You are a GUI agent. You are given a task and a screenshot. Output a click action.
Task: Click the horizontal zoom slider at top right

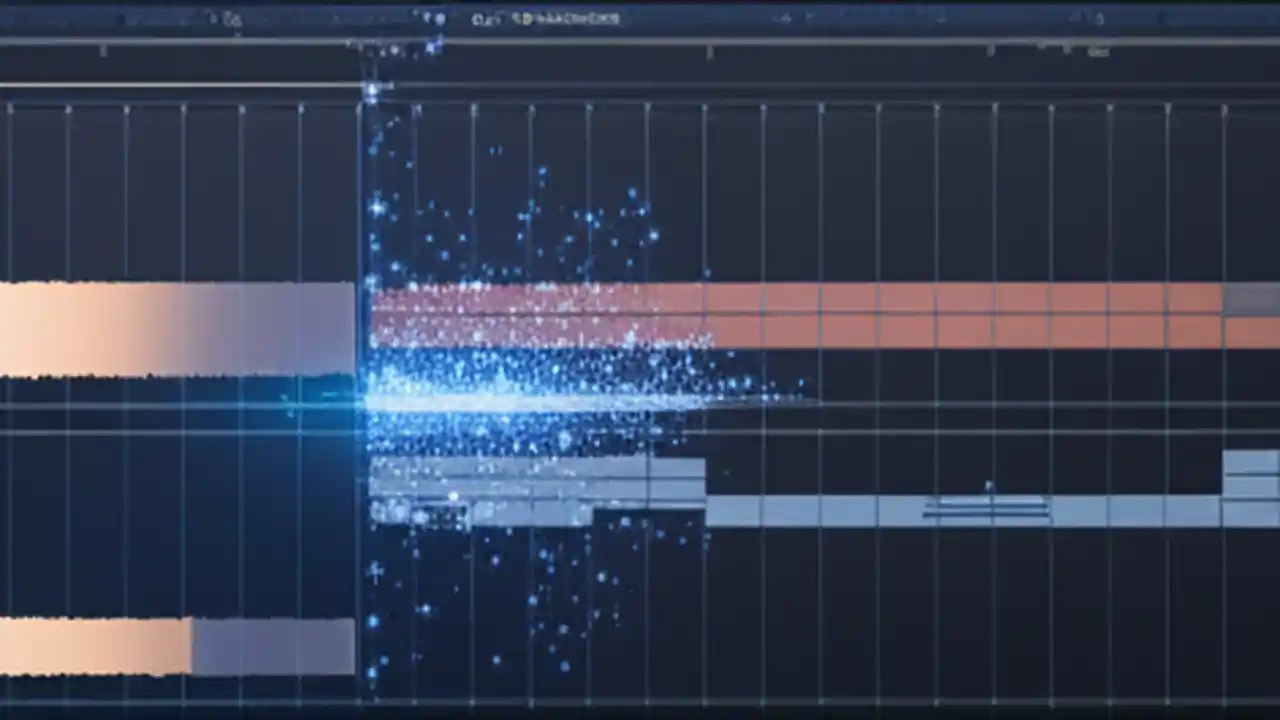click(1075, 18)
